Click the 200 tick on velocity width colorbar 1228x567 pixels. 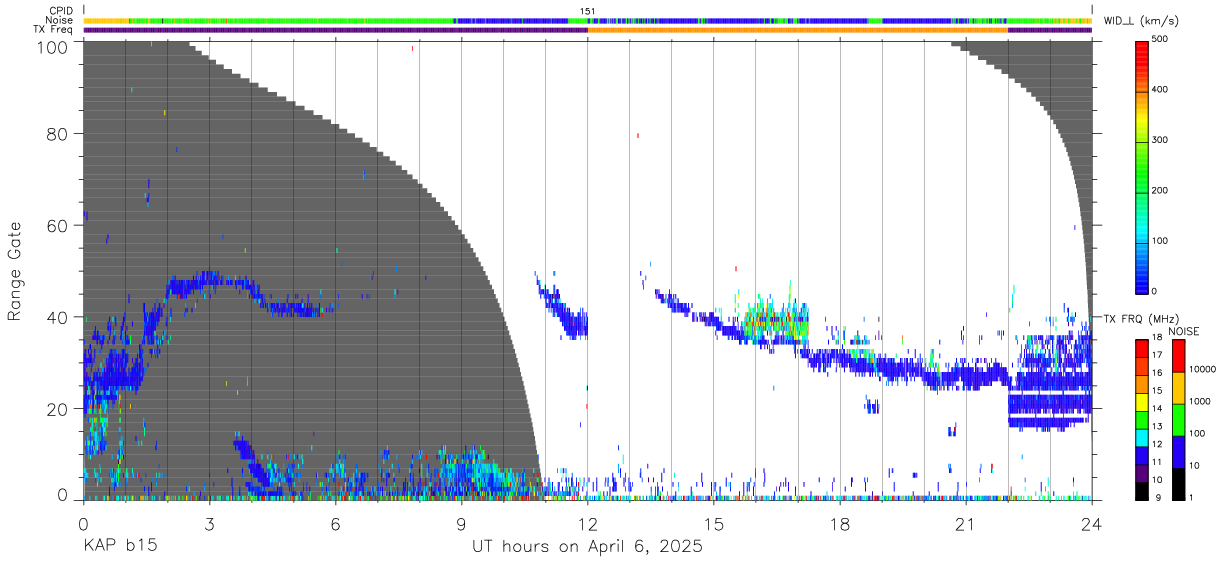[x=1162, y=190]
